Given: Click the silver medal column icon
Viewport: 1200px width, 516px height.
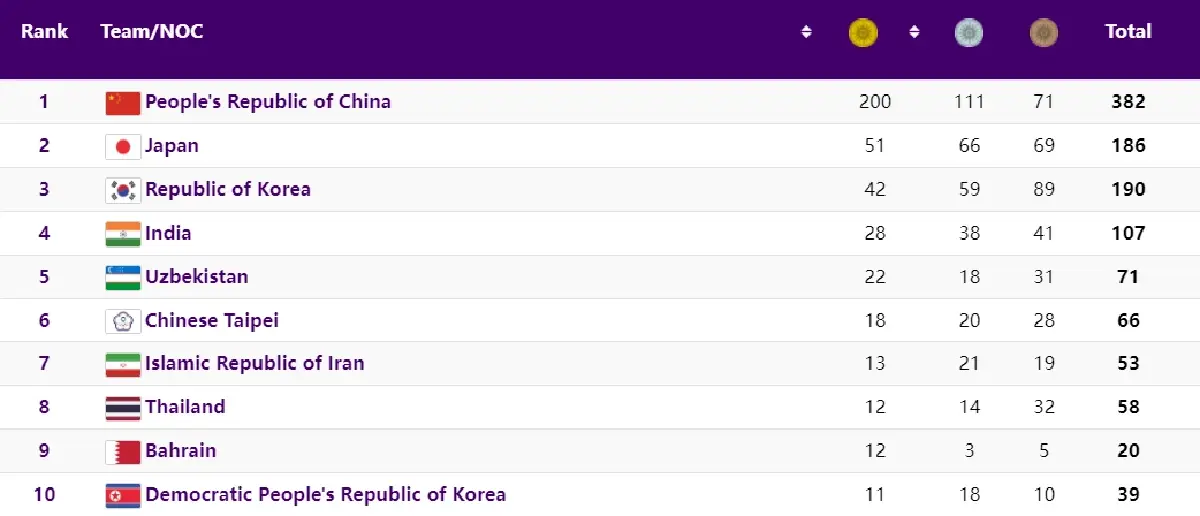Looking at the screenshot, I should click(x=968, y=33).
